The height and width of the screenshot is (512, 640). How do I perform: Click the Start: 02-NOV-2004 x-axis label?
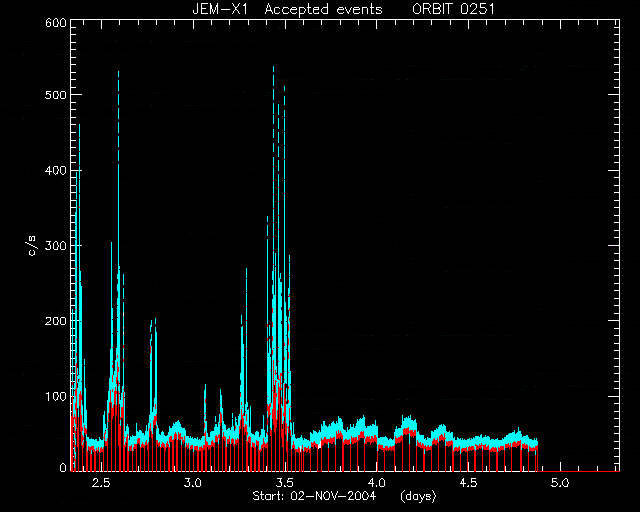pyautogui.click(x=314, y=496)
